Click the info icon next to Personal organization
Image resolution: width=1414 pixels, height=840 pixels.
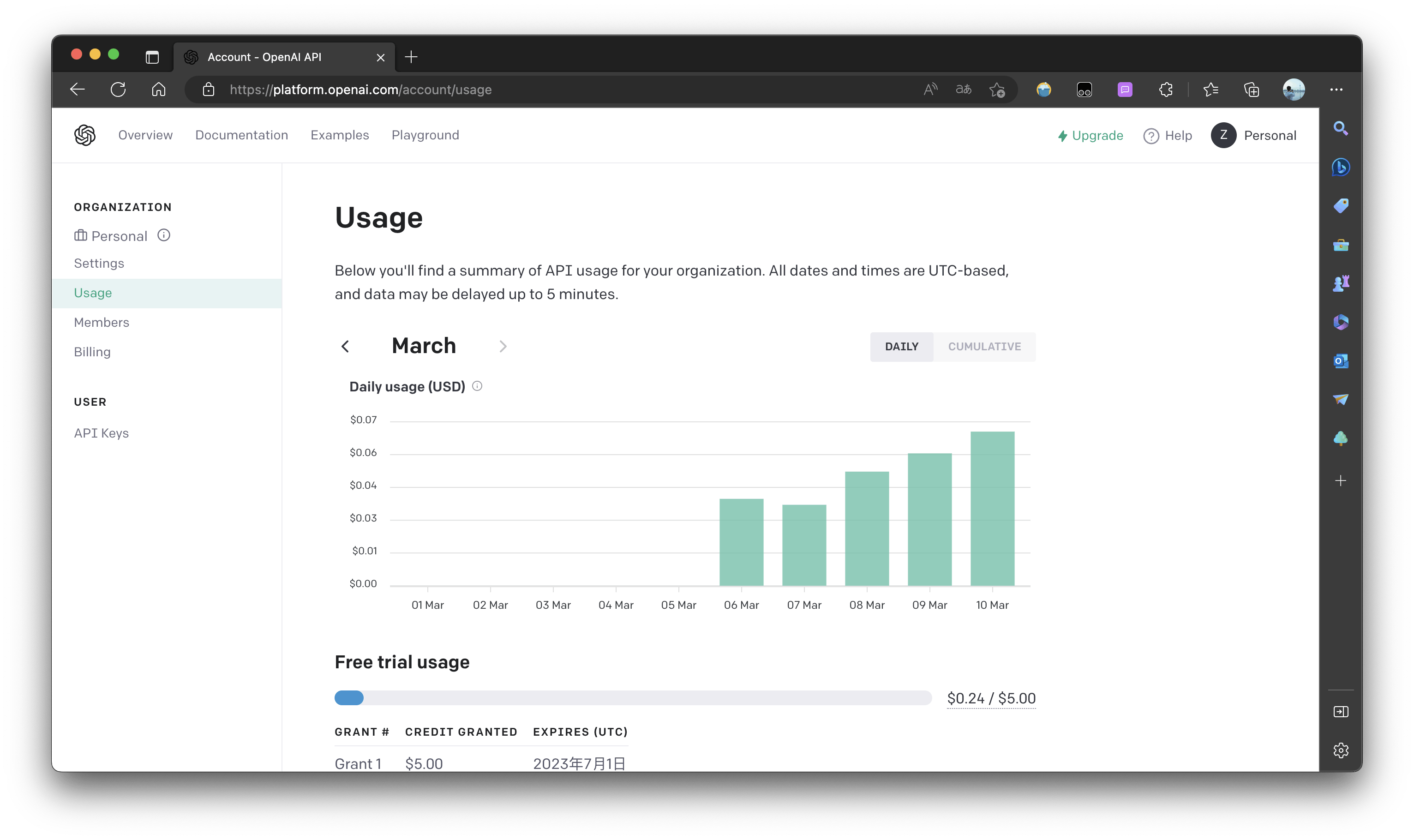pos(163,235)
